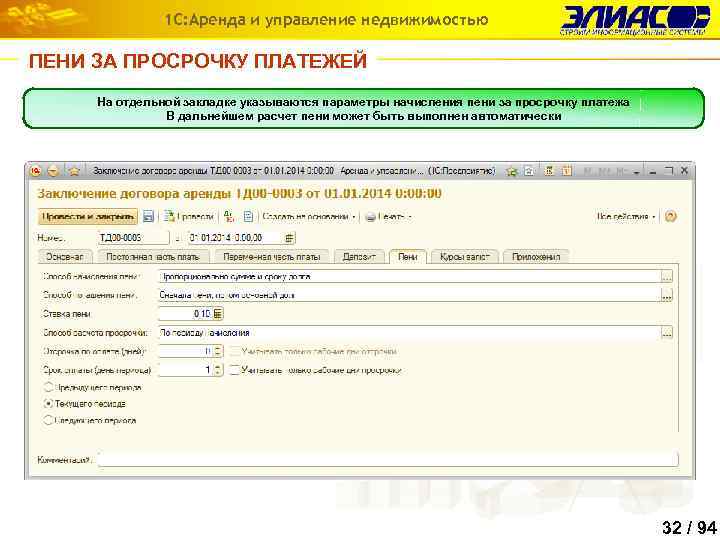Open the calendar icon in title bar
The image size is (720, 540).
pyautogui.click(x=567, y=171)
